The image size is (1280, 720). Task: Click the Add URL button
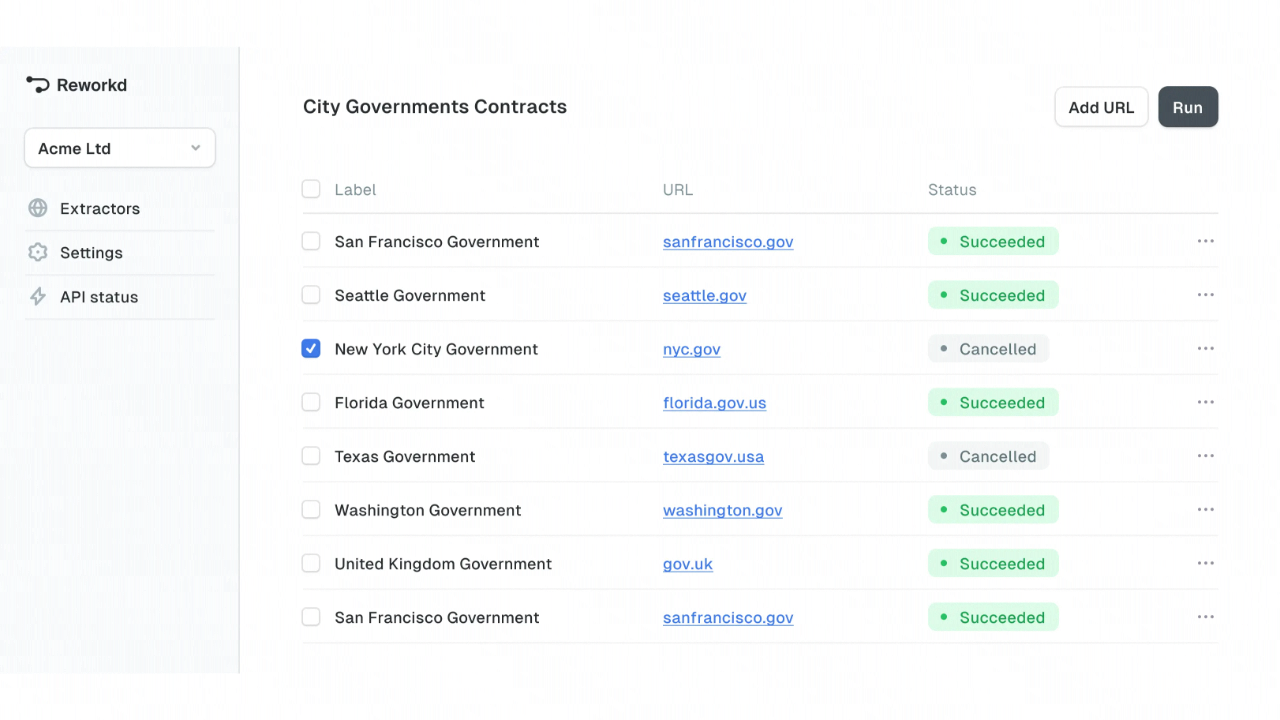(x=1101, y=107)
